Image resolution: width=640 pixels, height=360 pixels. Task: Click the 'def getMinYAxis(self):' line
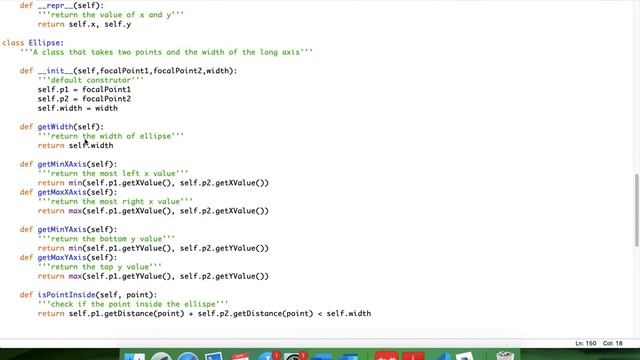click(68, 230)
